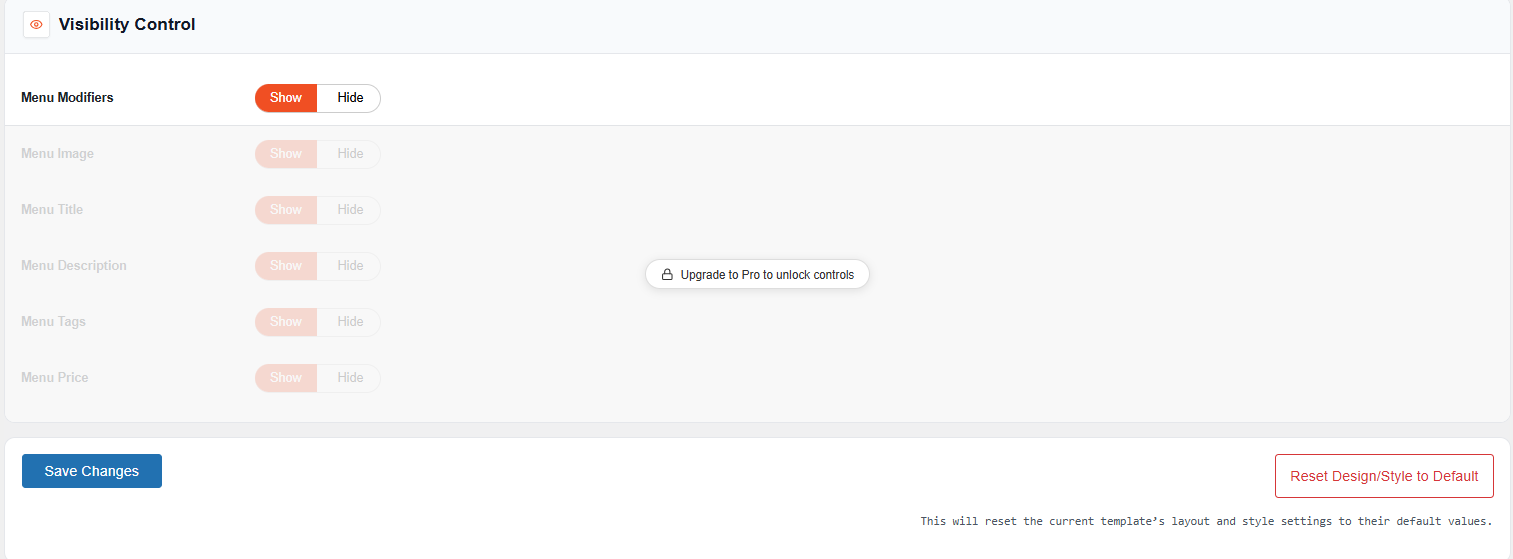Select Show for Menu Price
This screenshot has width=1513, height=559.
tap(286, 378)
